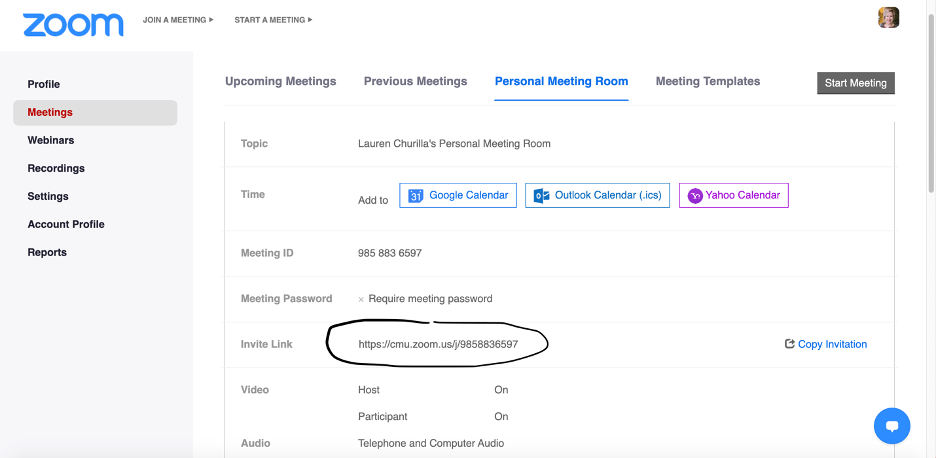Image resolution: width=936 pixels, height=458 pixels.
Task: Open the blue chat help bubble
Action: pos(892,425)
